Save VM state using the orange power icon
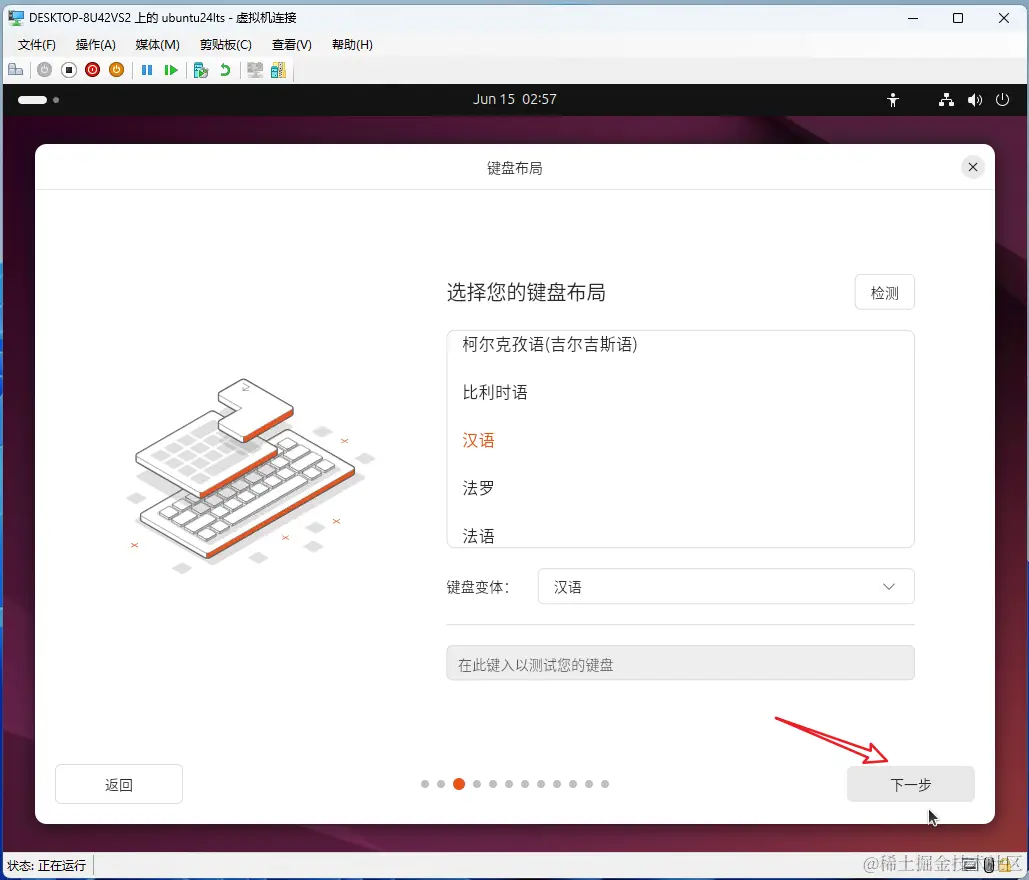This screenshot has height=880, width=1029. 116,70
